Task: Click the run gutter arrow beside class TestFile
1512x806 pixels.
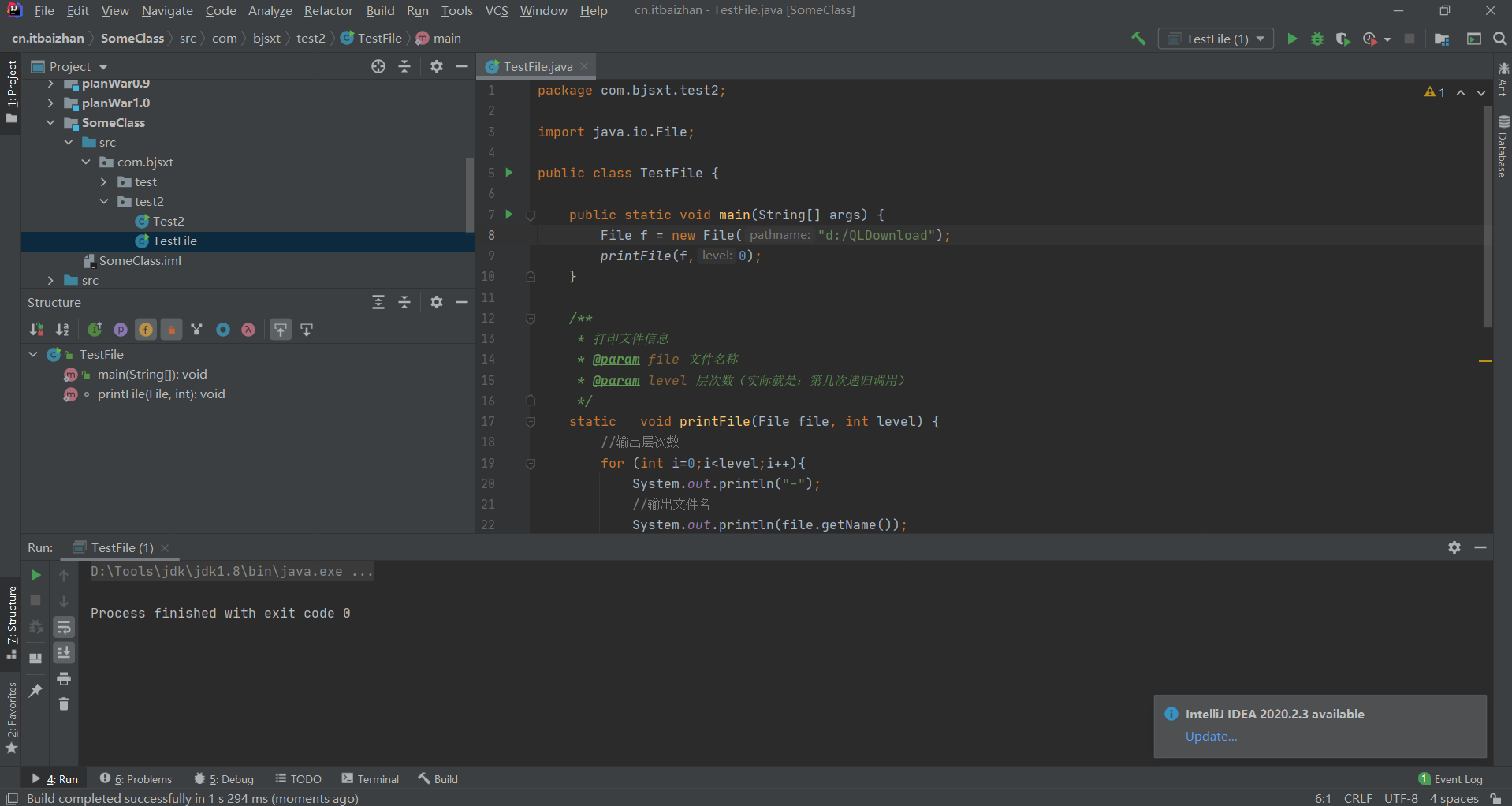Action: (509, 172)
